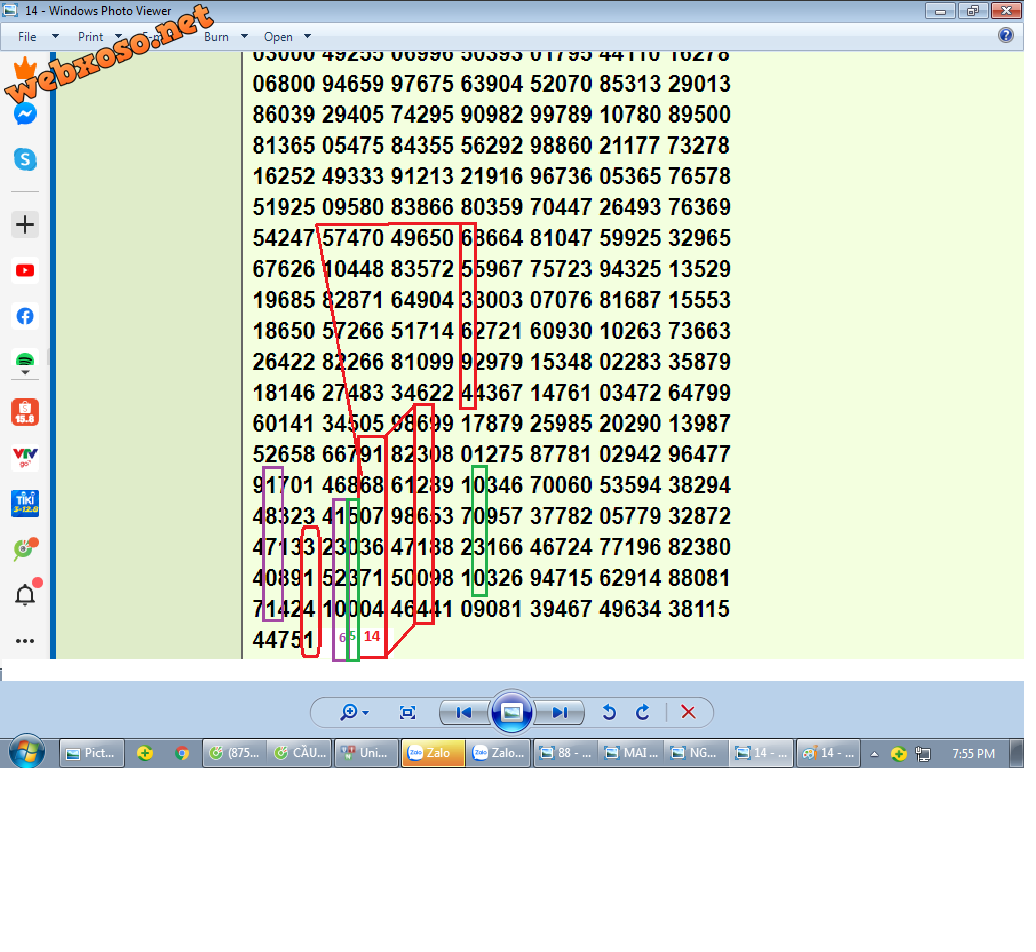Delete the photo with red X
The width and height of the screenshot is (1036, 952).
coord(688,712)
